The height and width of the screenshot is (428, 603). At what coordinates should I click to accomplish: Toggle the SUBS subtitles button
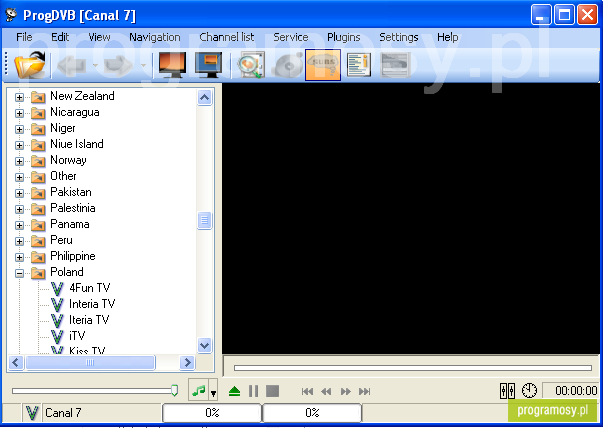tap(323, 65)
